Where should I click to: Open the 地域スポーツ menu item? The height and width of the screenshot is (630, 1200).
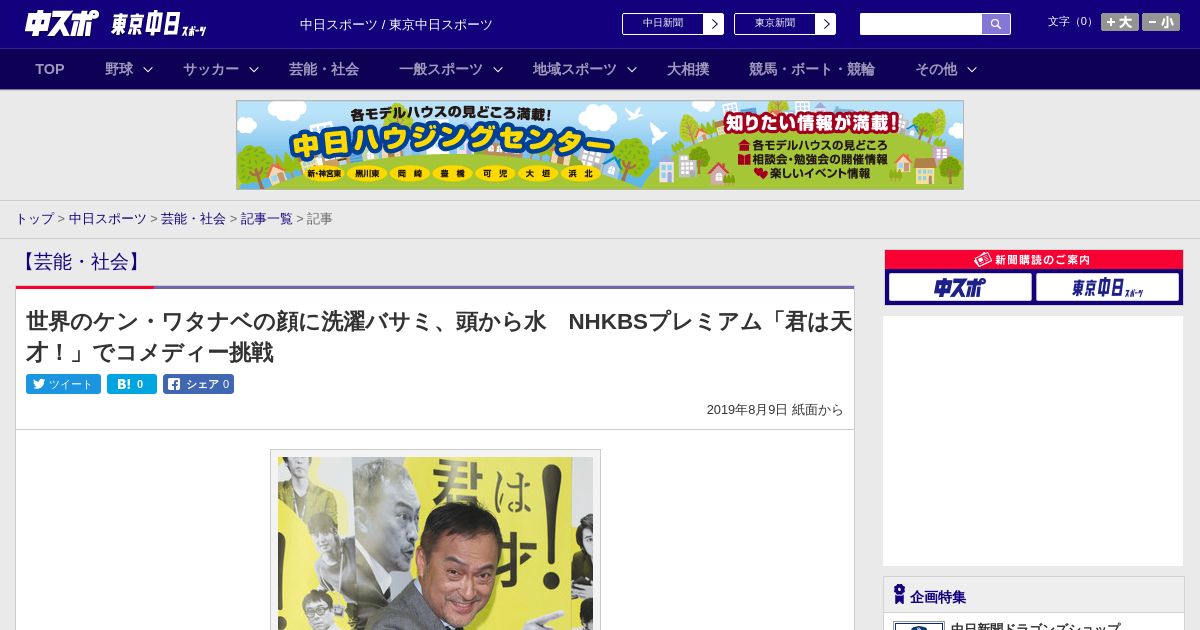(575, 69)
